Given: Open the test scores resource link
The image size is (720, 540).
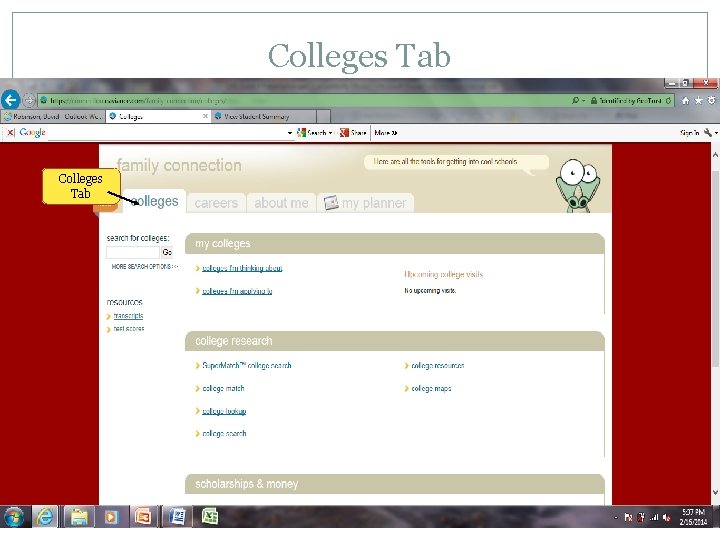Looking at the screenshot, I should [129, 329].
